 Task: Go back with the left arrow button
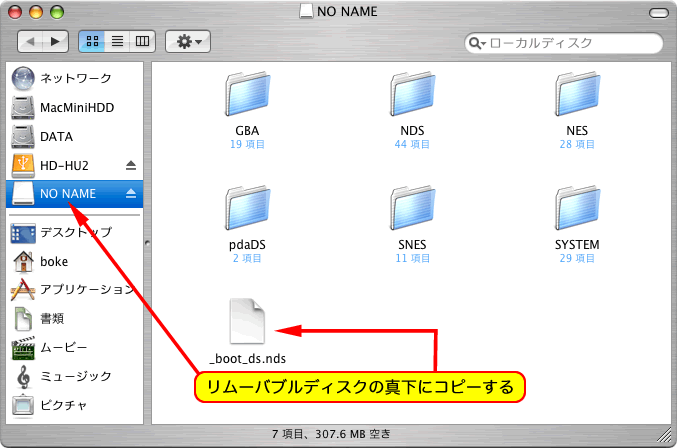[x=30, y=41]
